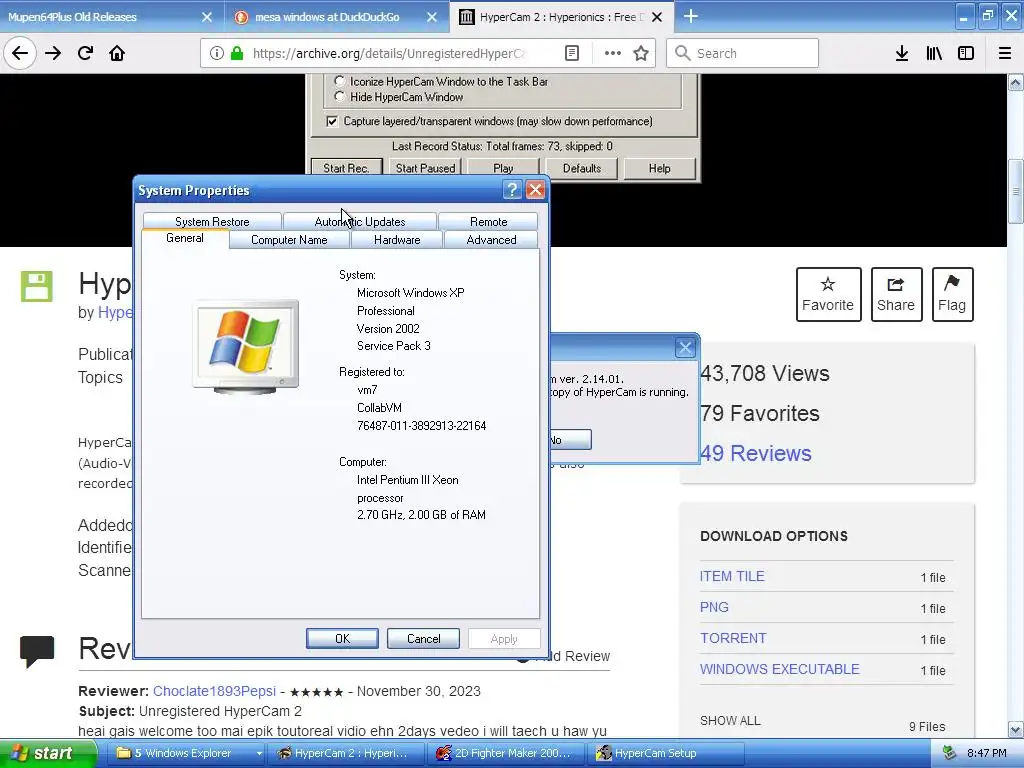Toggle reader view icon in address bar

(x=571, y=53)
